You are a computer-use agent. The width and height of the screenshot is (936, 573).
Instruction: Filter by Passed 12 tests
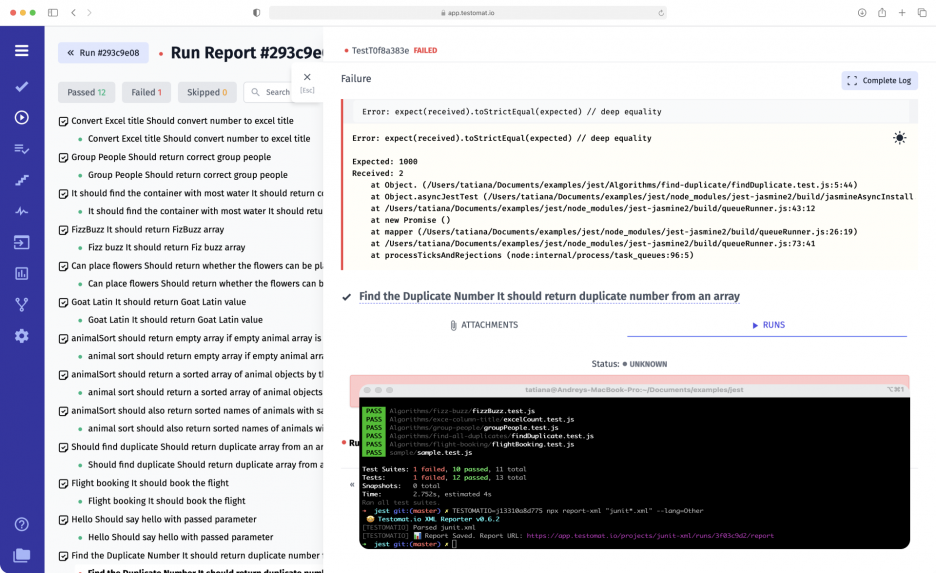(x=86, y=92)
